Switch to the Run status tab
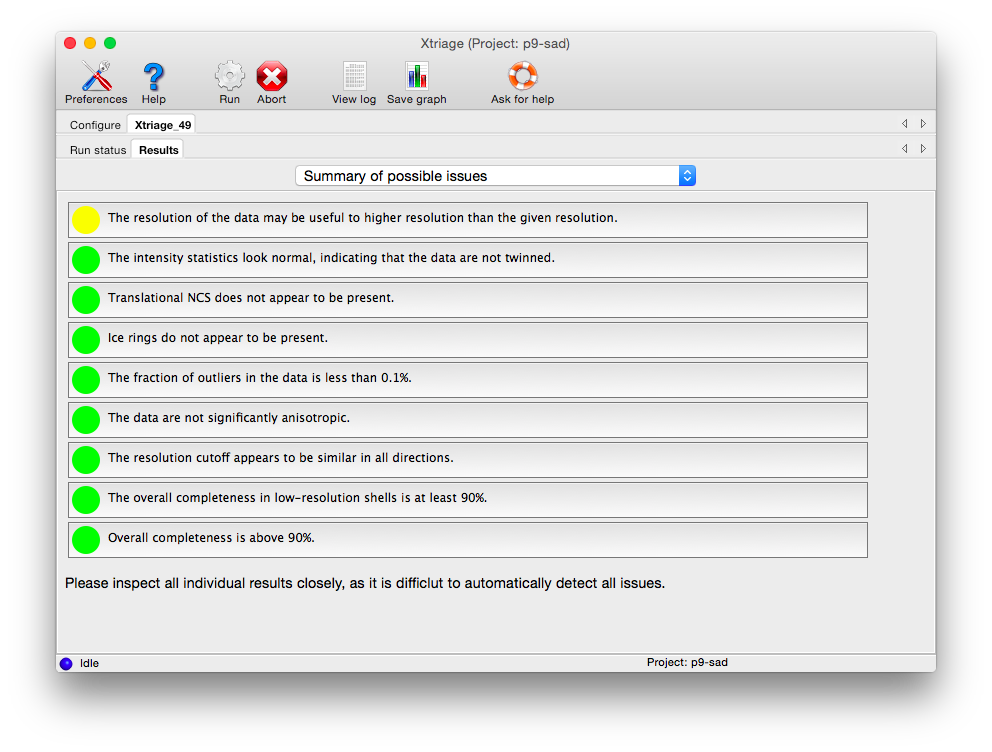This screenshot has width=992, height=752. (98, 150)
